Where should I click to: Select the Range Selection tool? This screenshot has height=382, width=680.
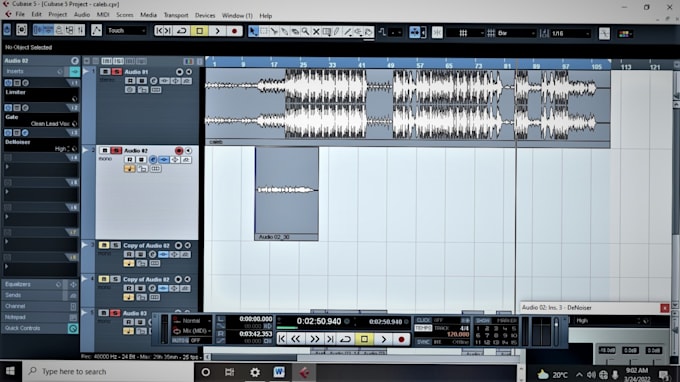(x=264, y=31)
